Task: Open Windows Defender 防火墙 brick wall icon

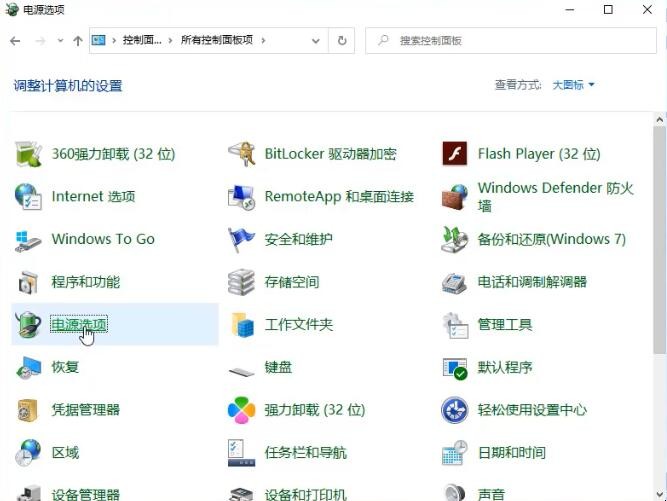Action: [455, 196]
